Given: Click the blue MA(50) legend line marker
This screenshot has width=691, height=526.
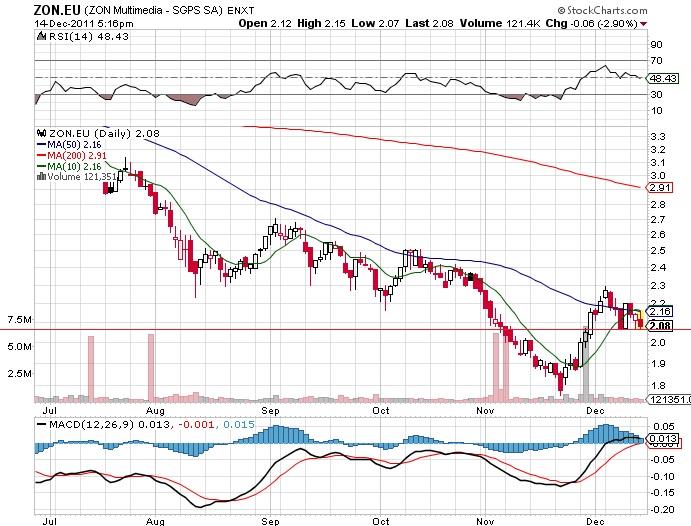Looking at the screenshot, I should point(41,144).
